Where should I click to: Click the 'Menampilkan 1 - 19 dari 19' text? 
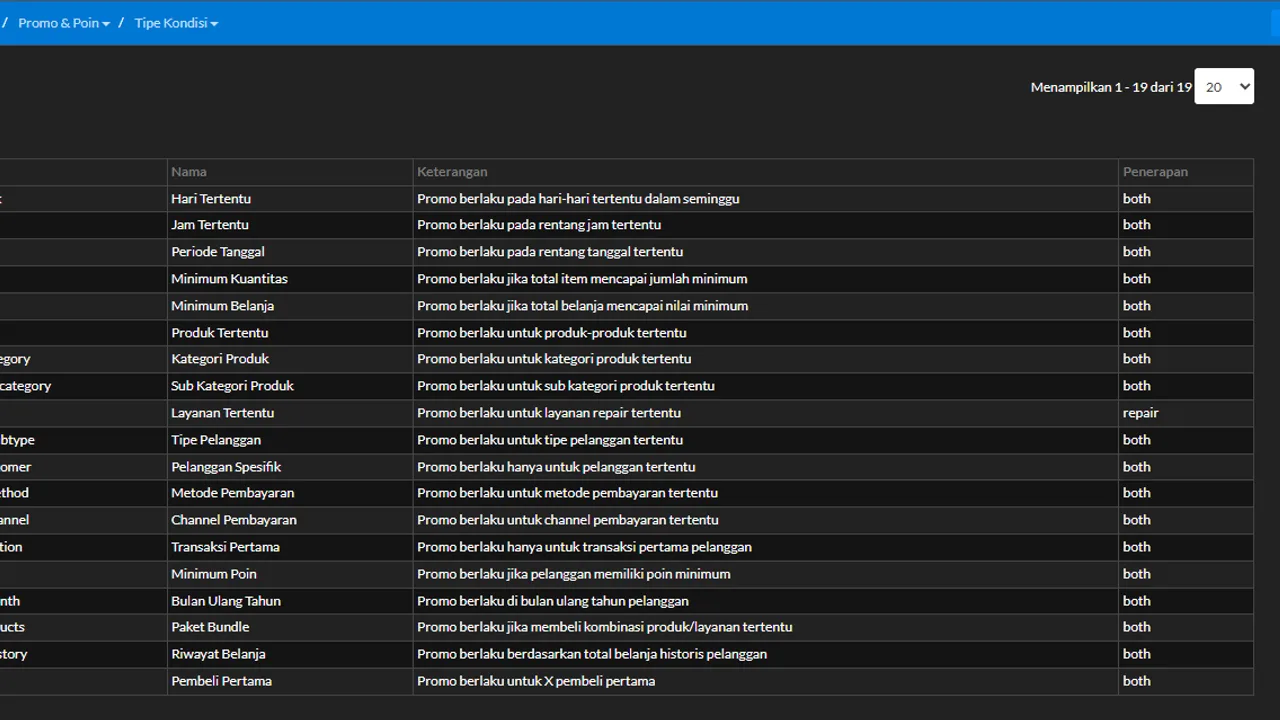1111,87
